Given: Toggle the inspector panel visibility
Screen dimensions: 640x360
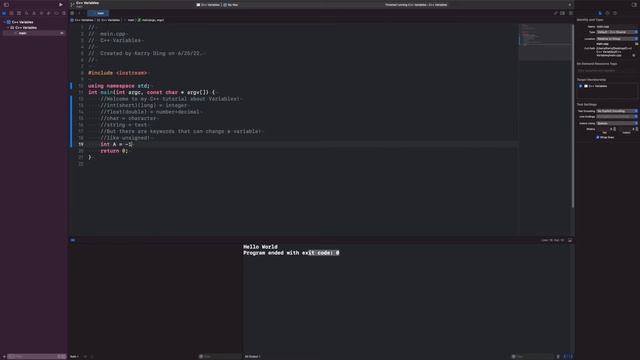Looking at the screenshot, I should [x=634, y=4].
